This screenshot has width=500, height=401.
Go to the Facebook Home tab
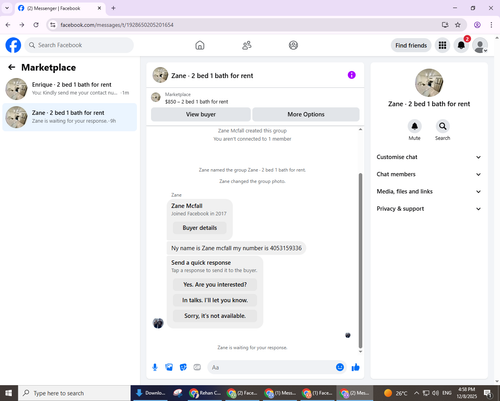[x=200, y=45]
